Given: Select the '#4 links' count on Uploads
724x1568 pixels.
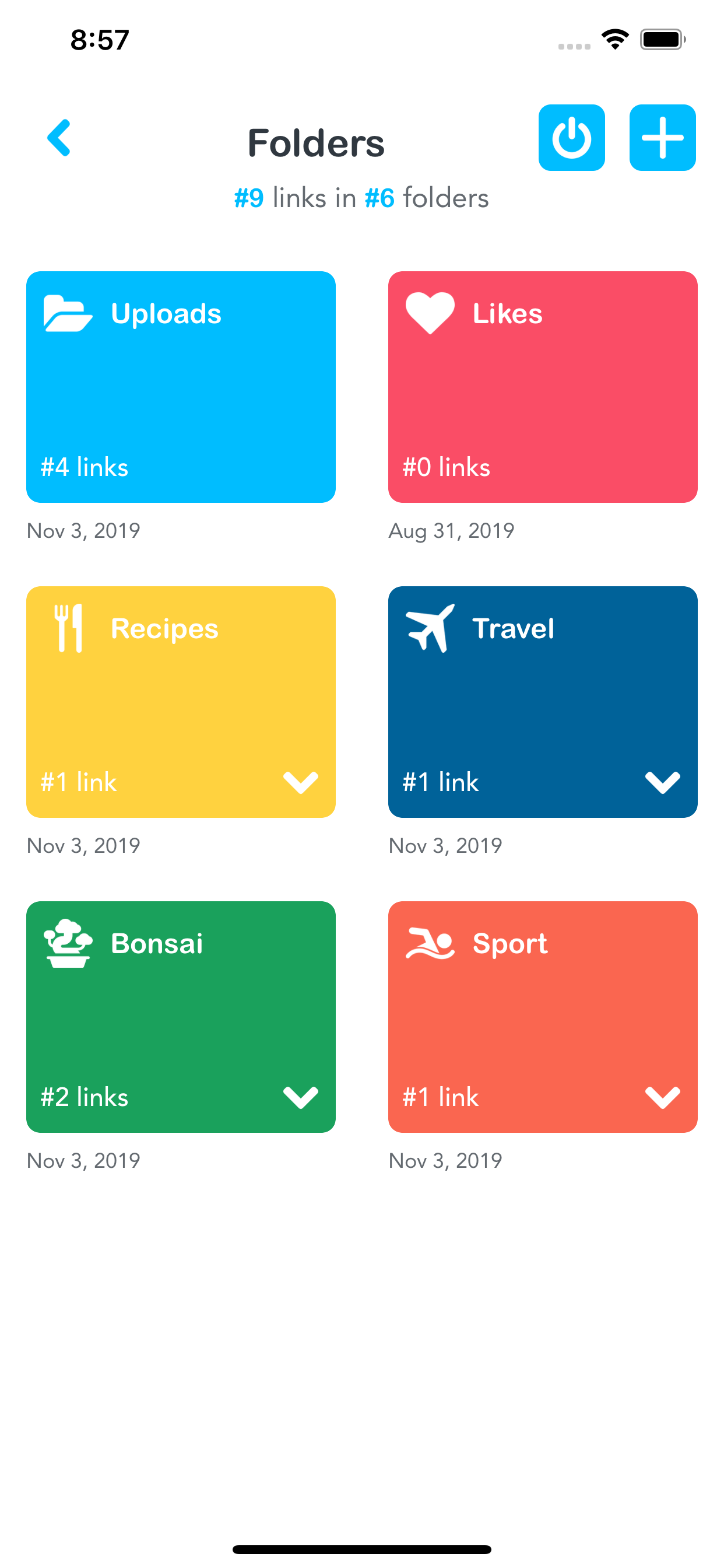Looking at the screenshot, I should (85, 467).
